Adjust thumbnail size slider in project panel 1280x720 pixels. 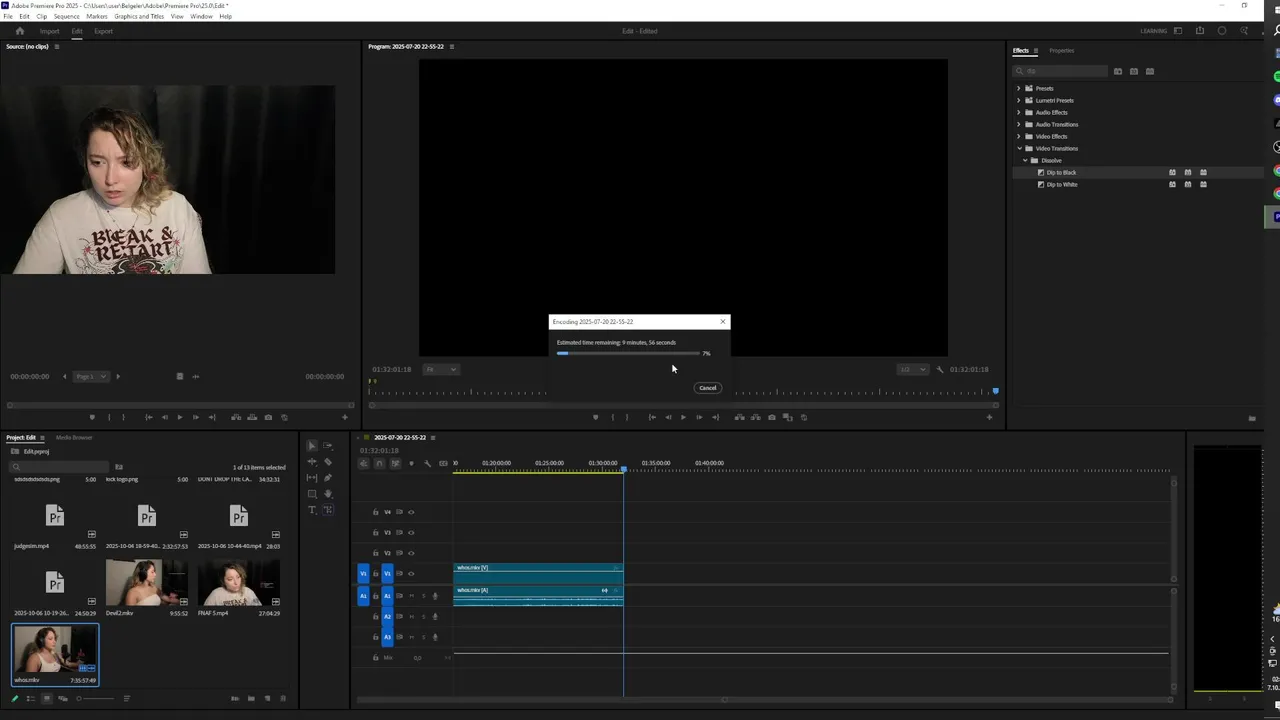click(x=95, y=698)
